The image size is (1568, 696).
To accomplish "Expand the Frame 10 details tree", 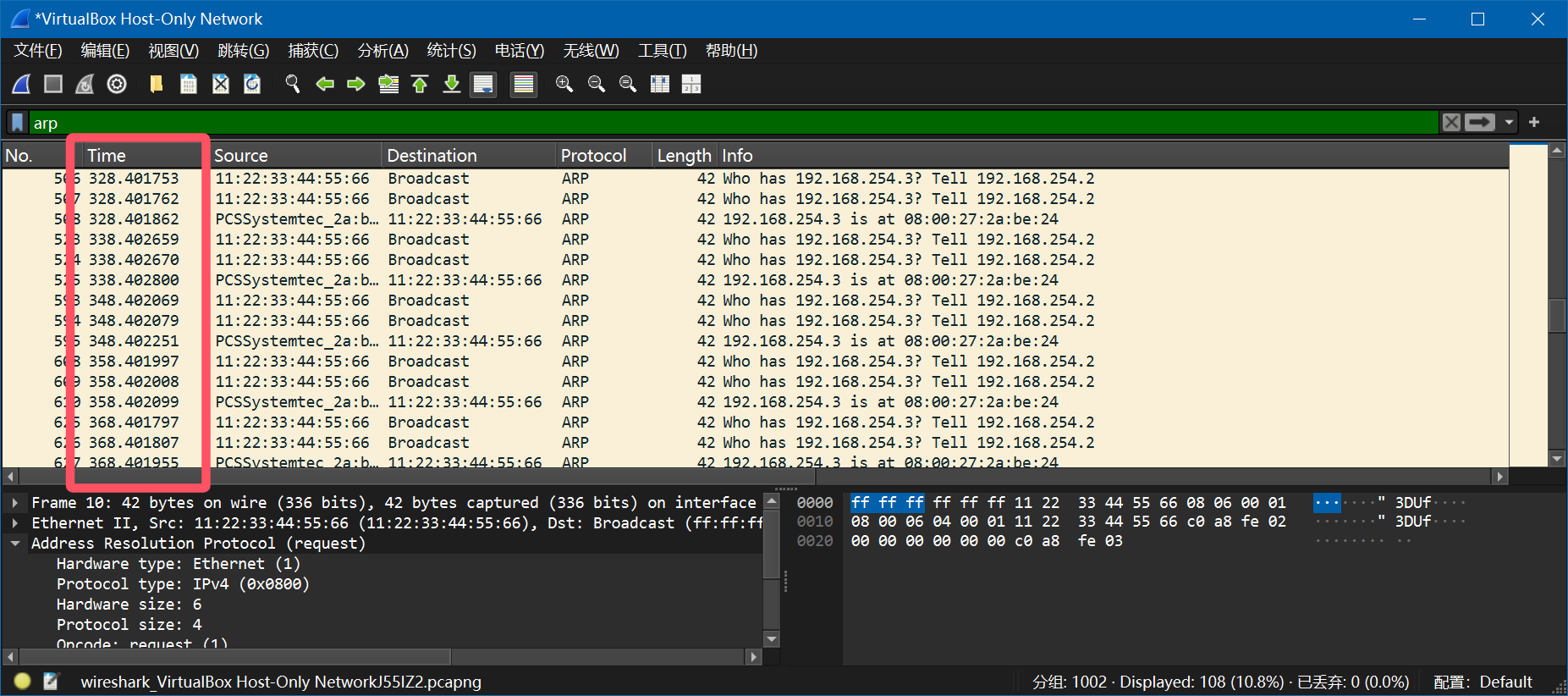I will click(x=15, y=503).
